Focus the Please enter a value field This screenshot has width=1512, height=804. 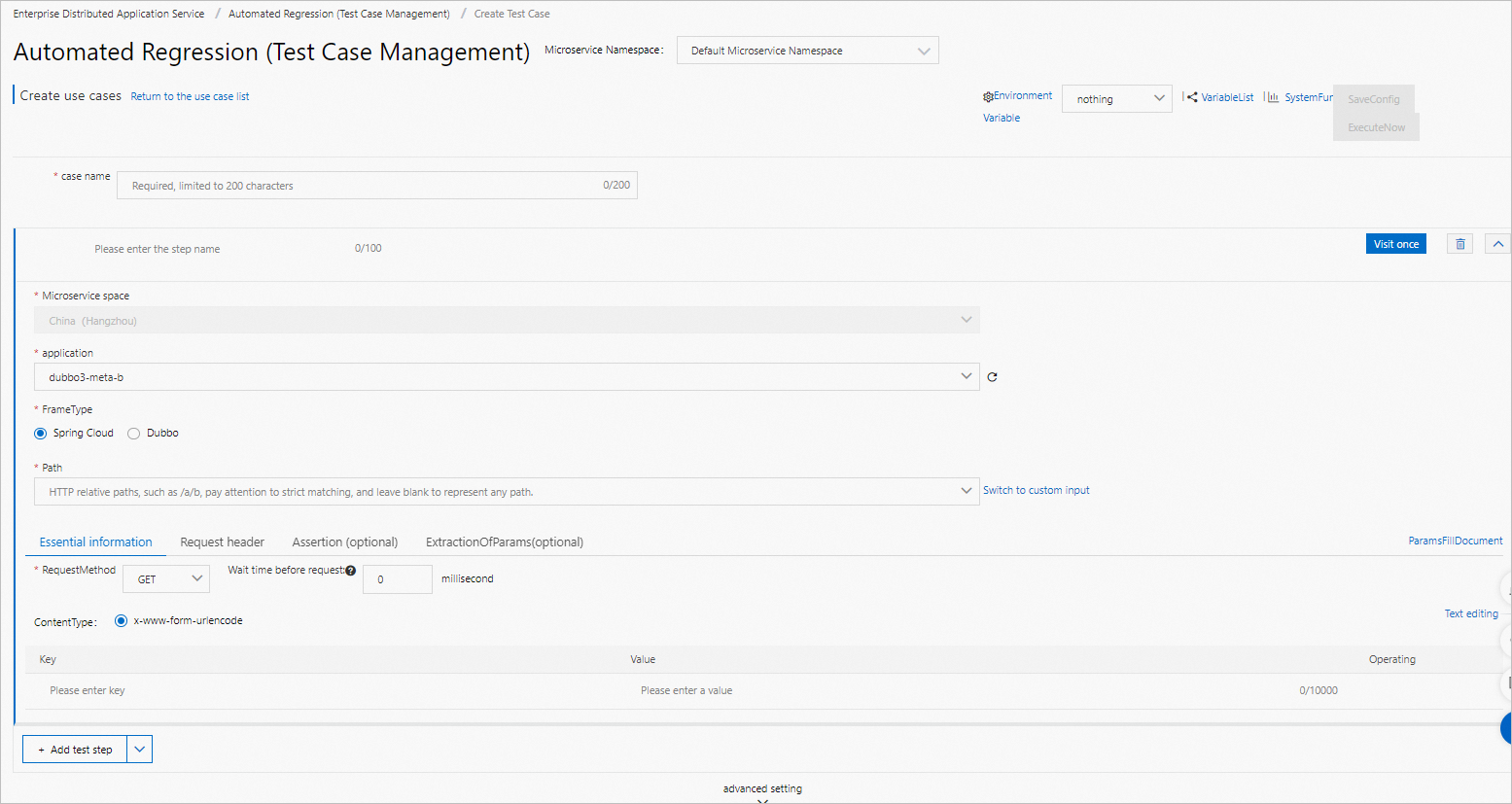tap(989, 691)
